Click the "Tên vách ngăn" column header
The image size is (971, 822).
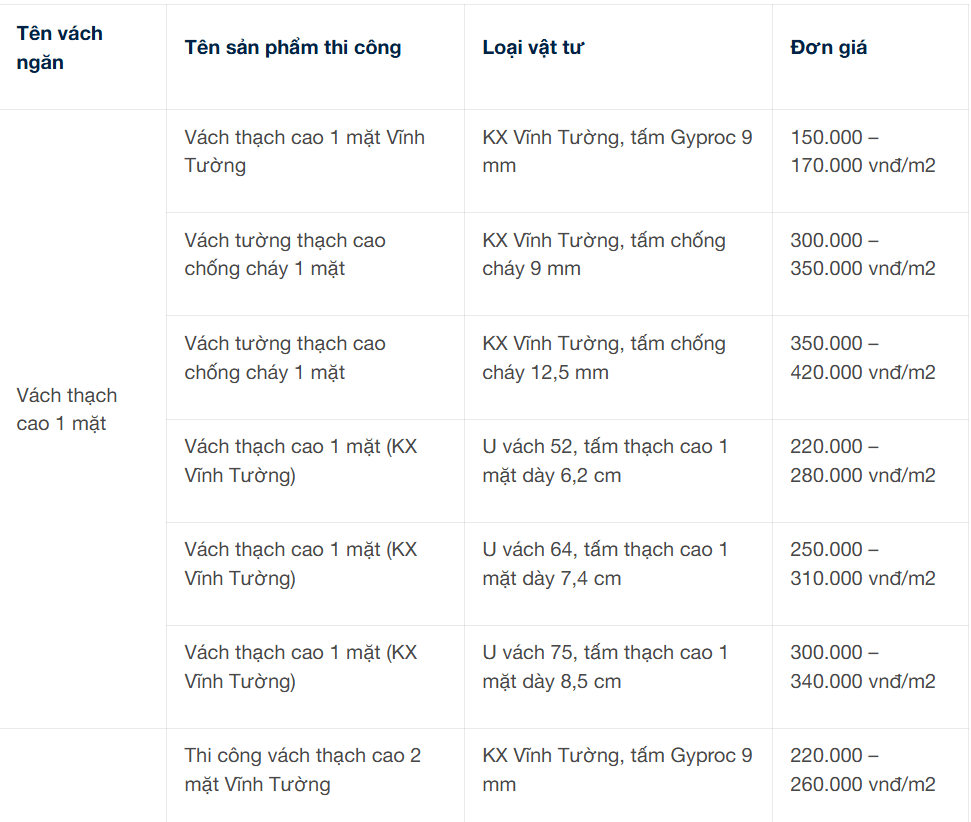click(x=60, y=48)
